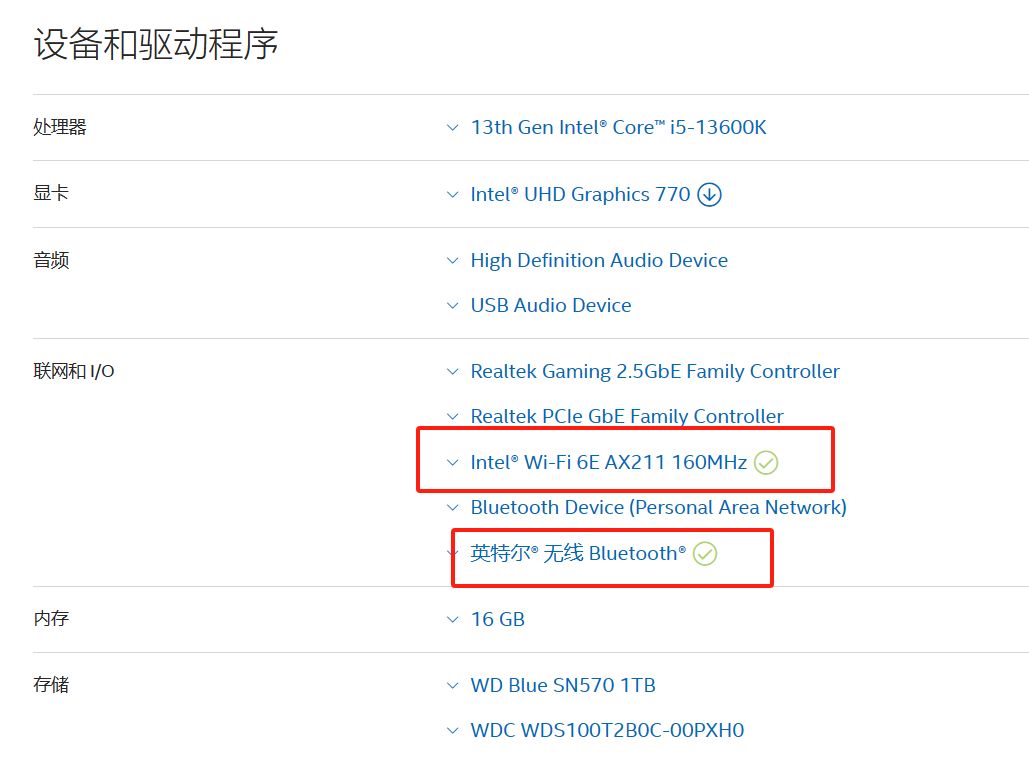Click the 联网和 I/O section label
Screen dimensions: 1029x782
pos(72,371)
